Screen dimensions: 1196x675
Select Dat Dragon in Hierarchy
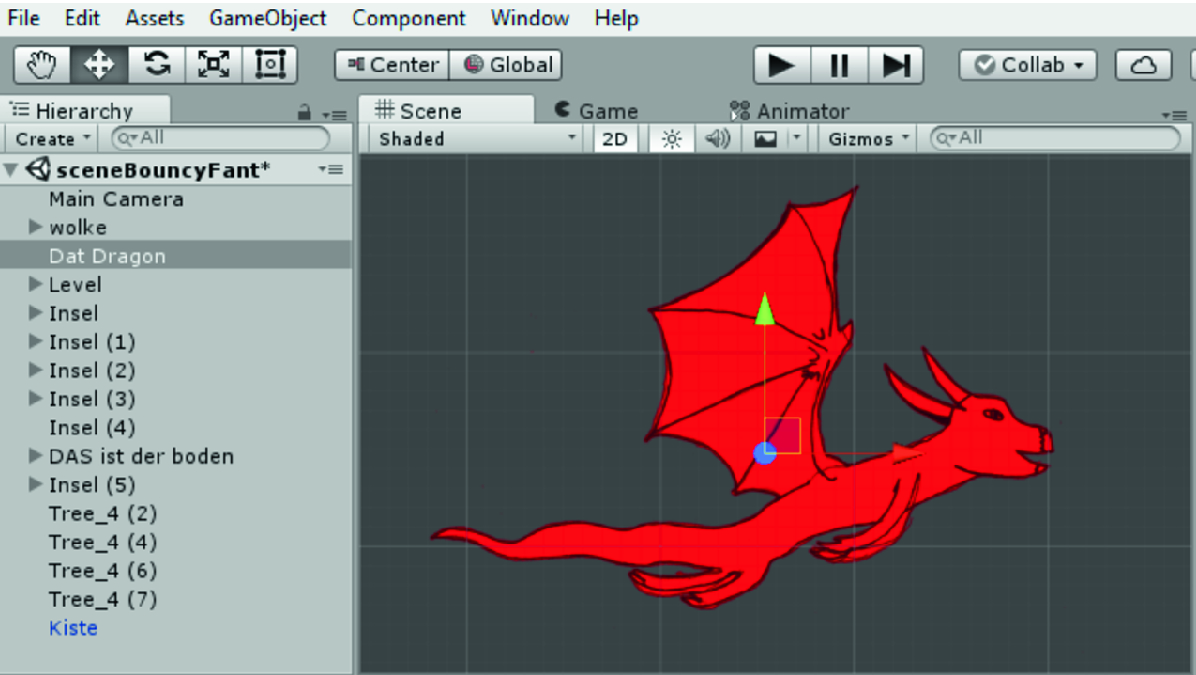coord(176,256)
